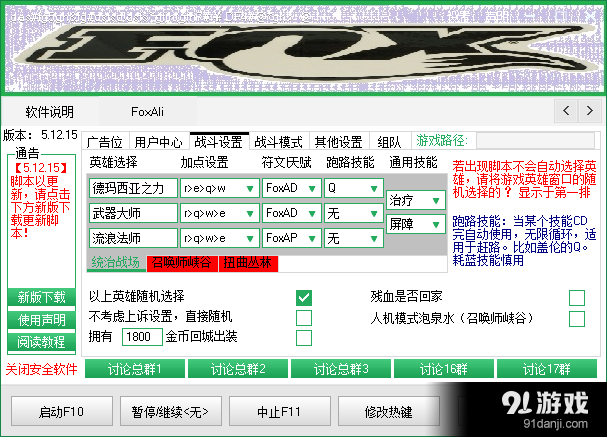
Task: Enable the 金币回城出装 checkbox
Action: (304, 338)
